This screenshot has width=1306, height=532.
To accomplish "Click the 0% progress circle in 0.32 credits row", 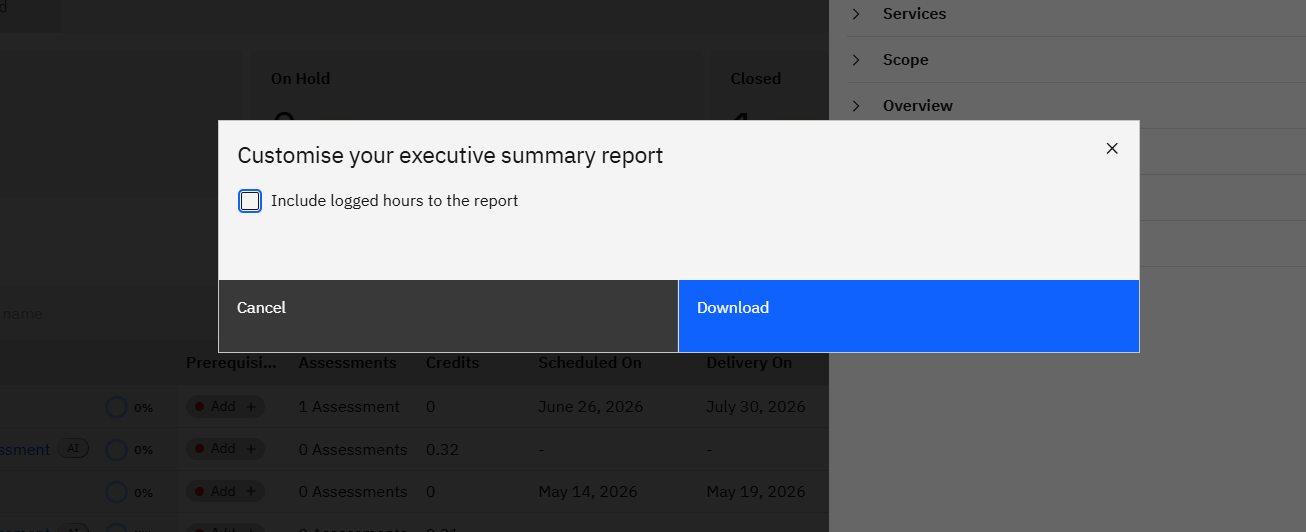I will coord(117,450).
